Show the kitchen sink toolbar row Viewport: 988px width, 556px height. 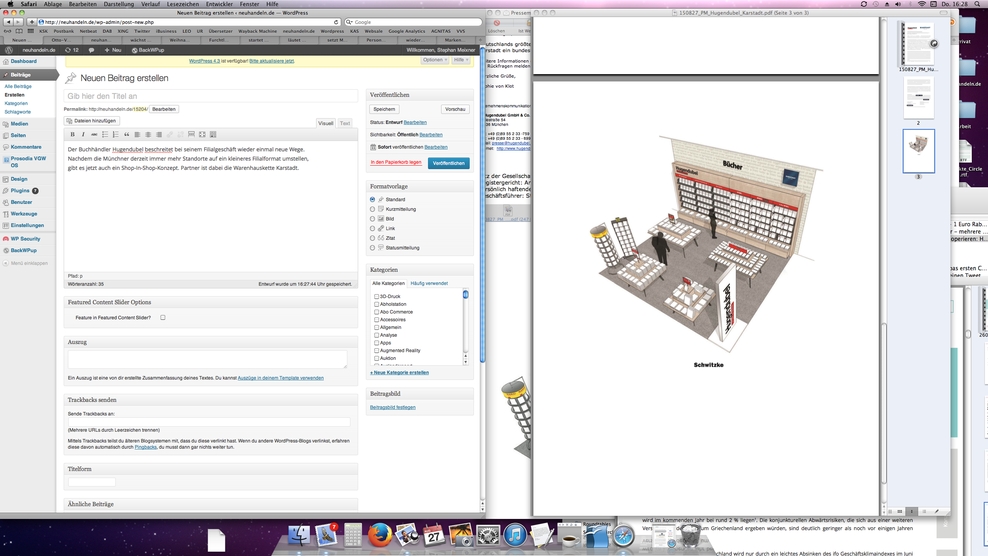coord(213,134)
